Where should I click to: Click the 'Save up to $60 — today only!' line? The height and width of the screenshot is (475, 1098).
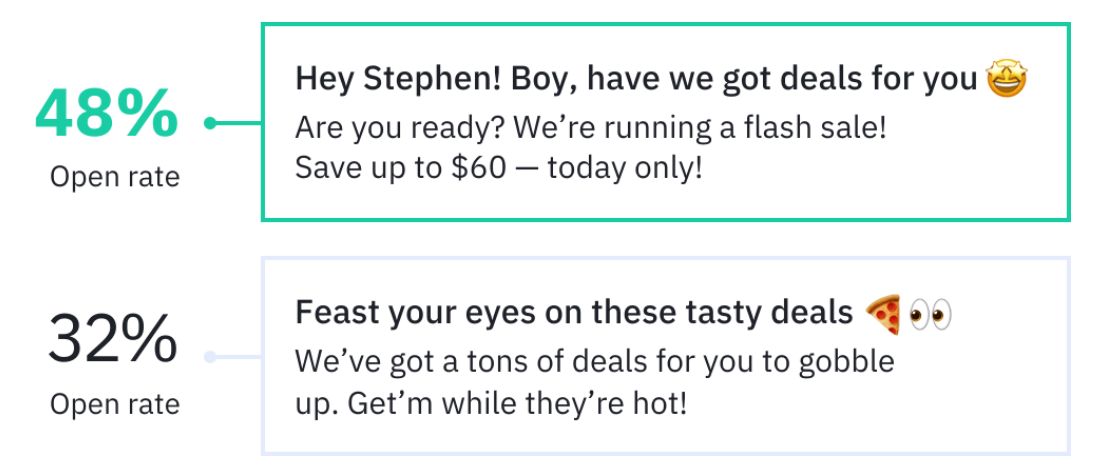pyautogui.click(x=499, y=168)
